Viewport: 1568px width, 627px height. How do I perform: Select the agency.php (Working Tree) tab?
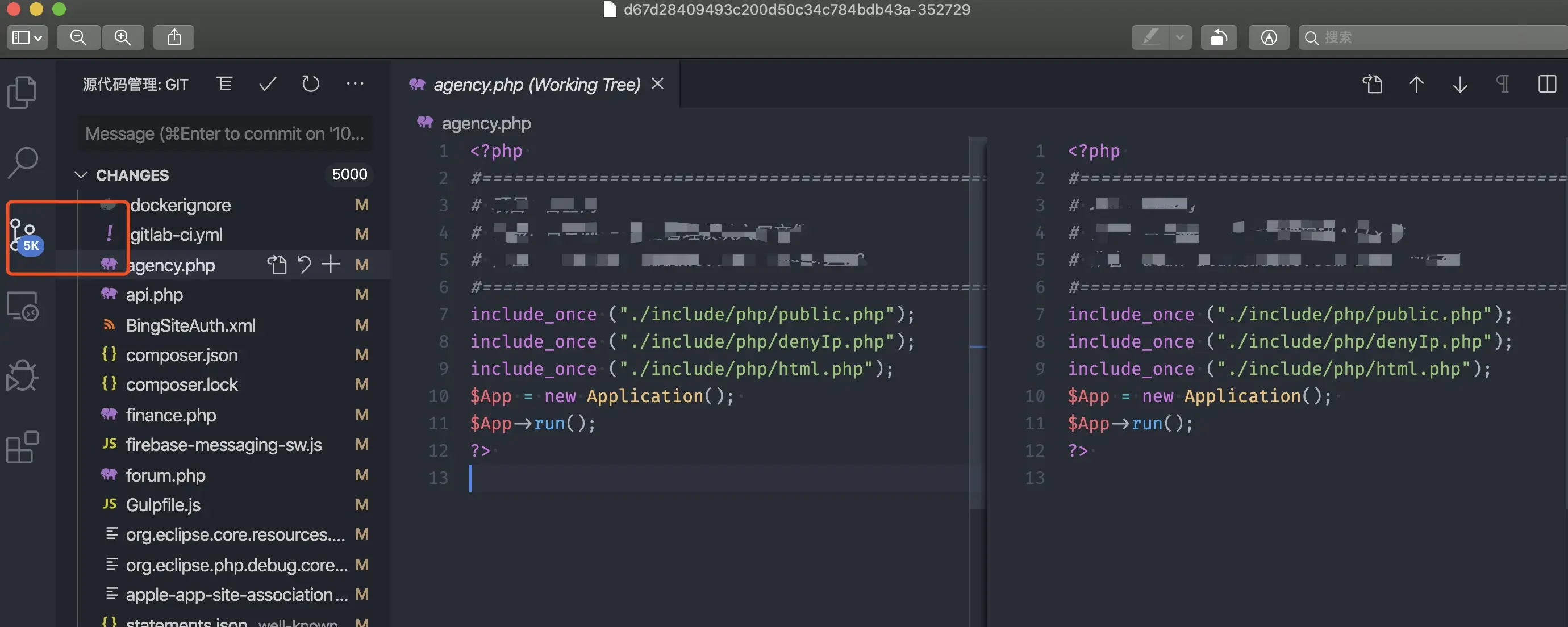(536, 85)
